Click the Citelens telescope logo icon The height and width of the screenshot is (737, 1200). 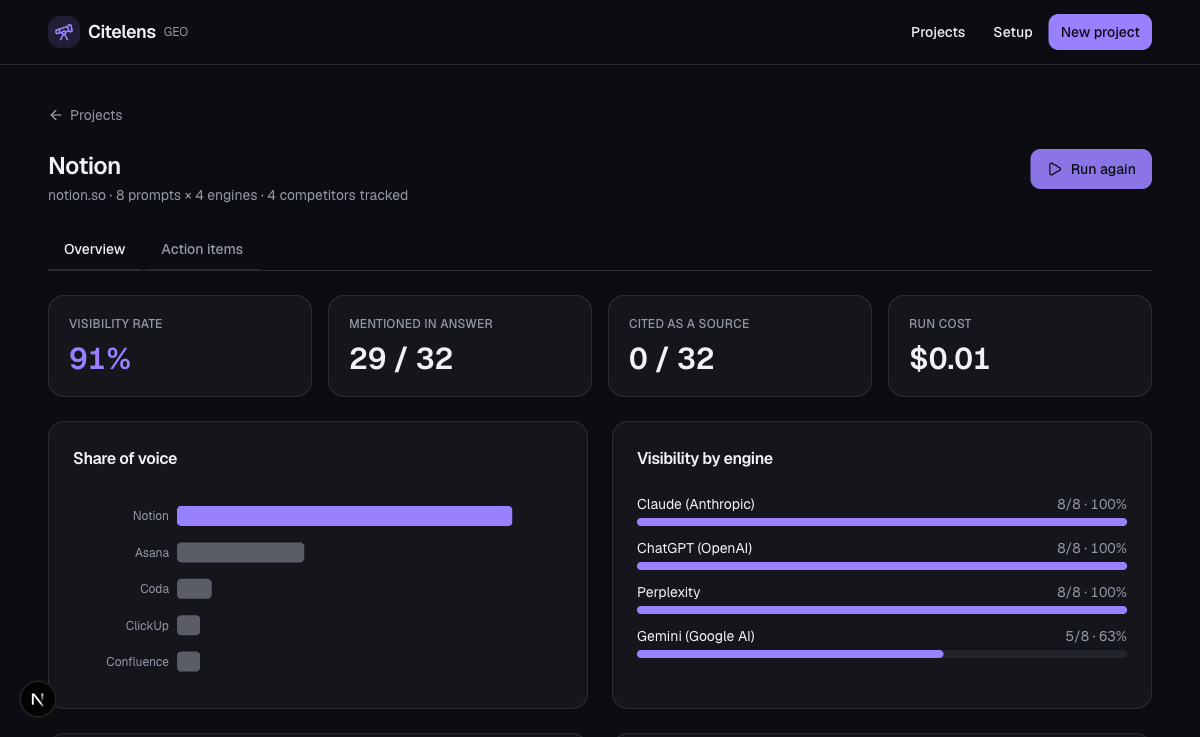64,32
